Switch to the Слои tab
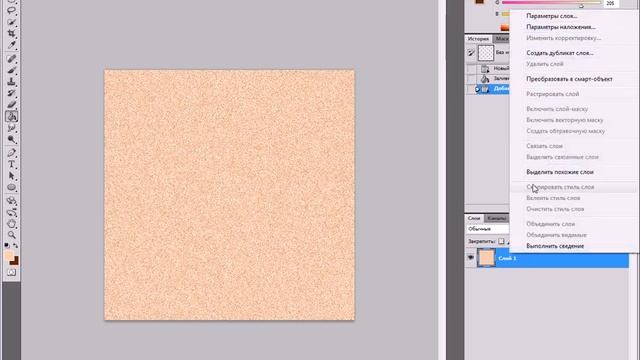The image size is (640, 360). click(x=474, y=218)
